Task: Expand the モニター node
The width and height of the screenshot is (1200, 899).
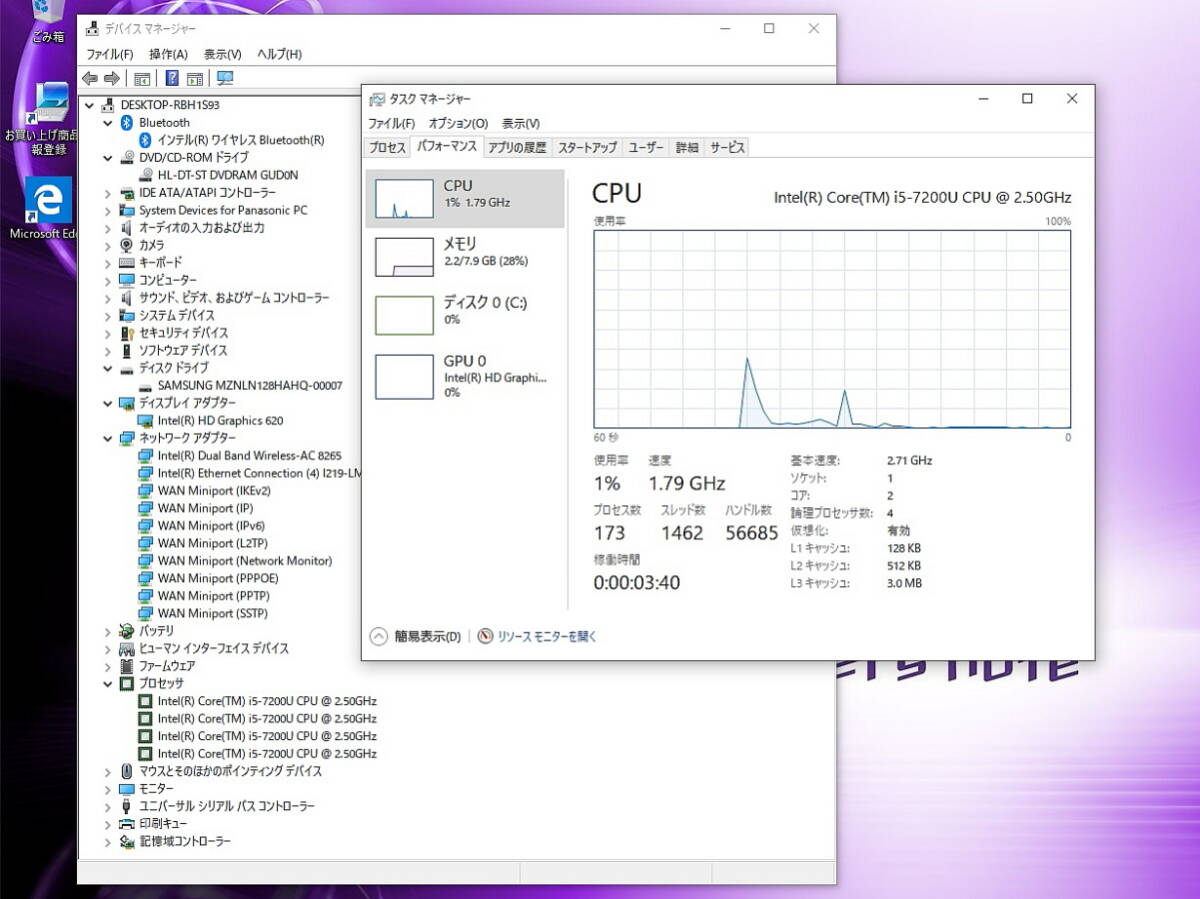Action: coord(108,789)
